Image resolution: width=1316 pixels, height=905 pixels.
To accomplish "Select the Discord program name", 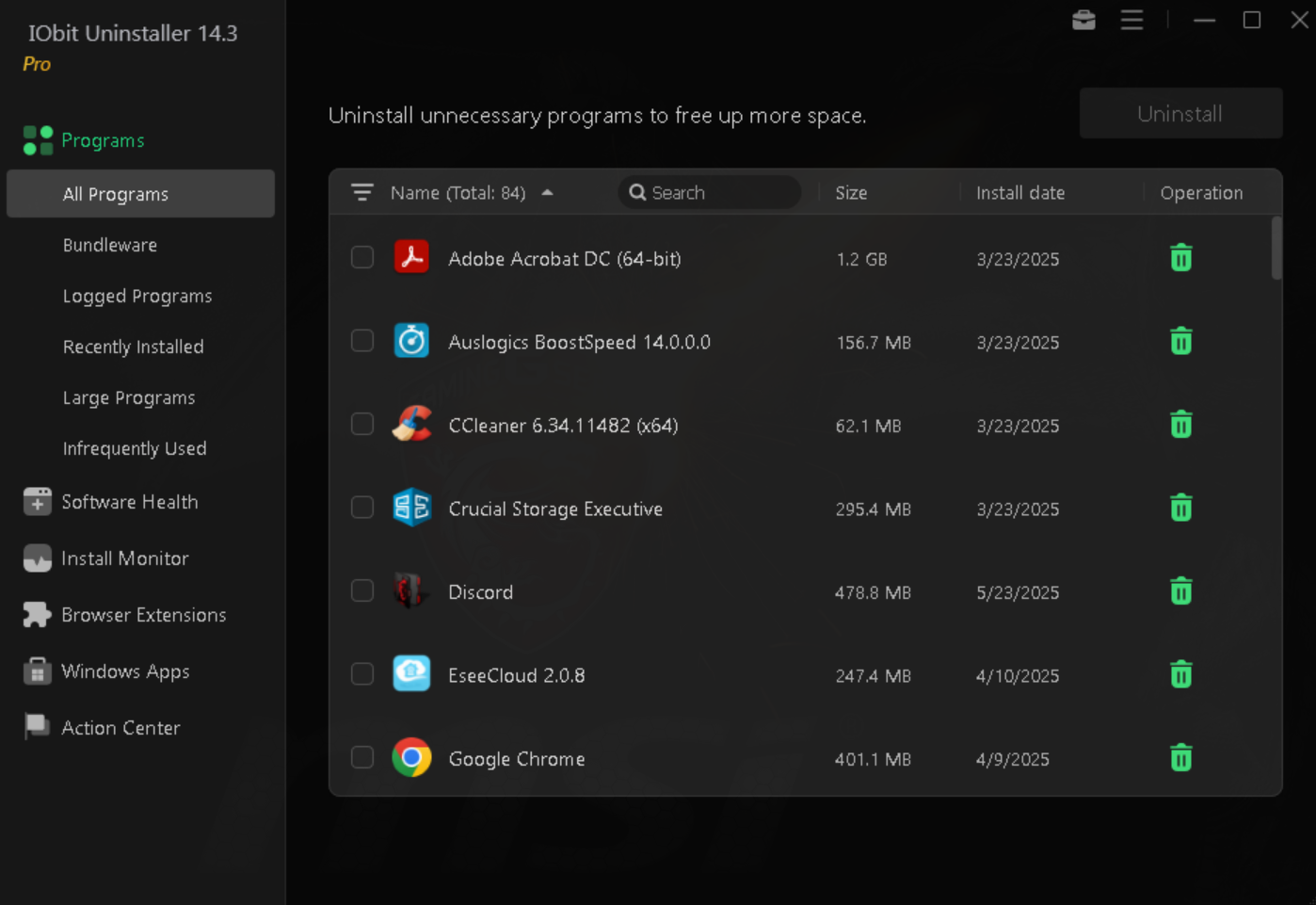I will tap(481, 592).
